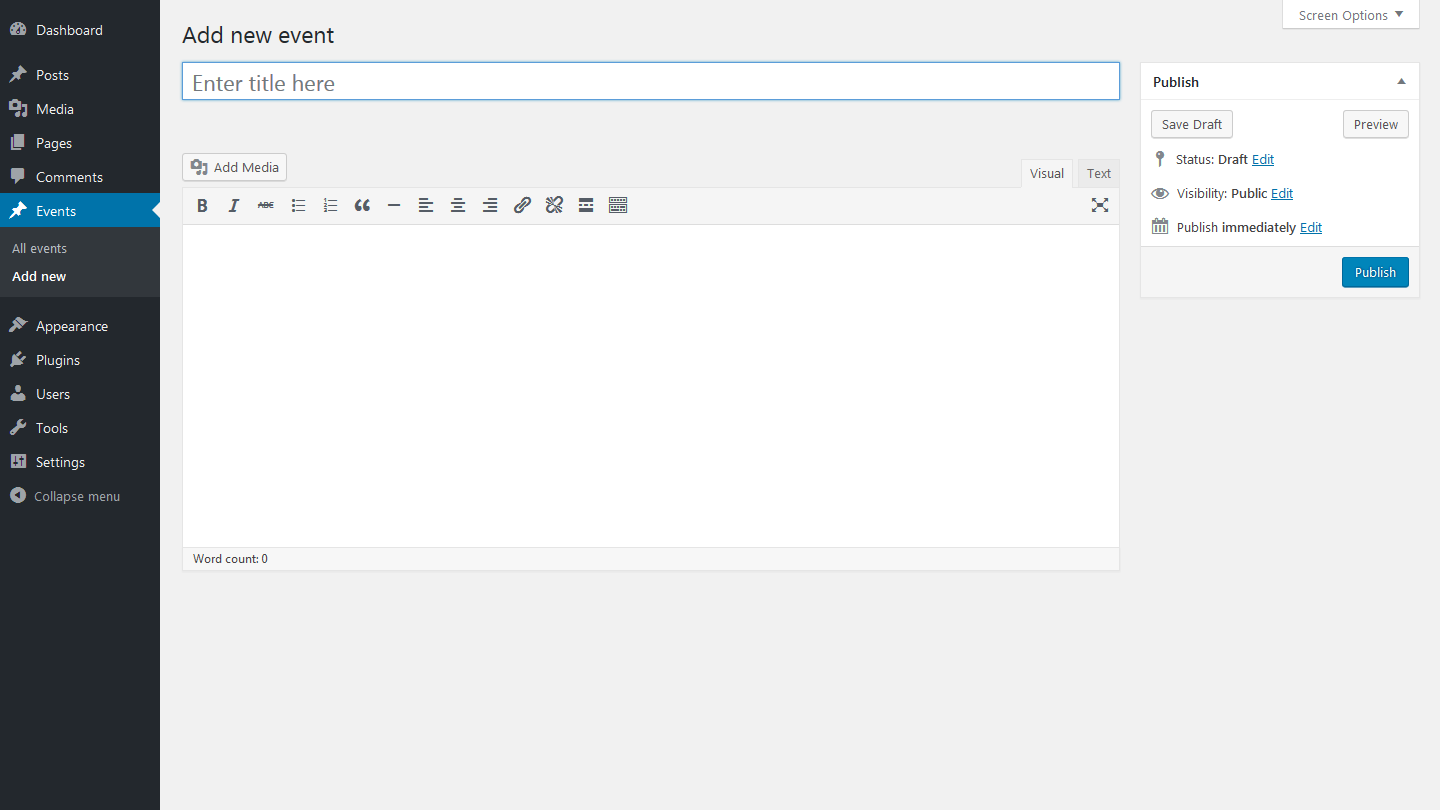Collapse the Publish panel using arrow
The image size is (1440, 810).
1401,82
